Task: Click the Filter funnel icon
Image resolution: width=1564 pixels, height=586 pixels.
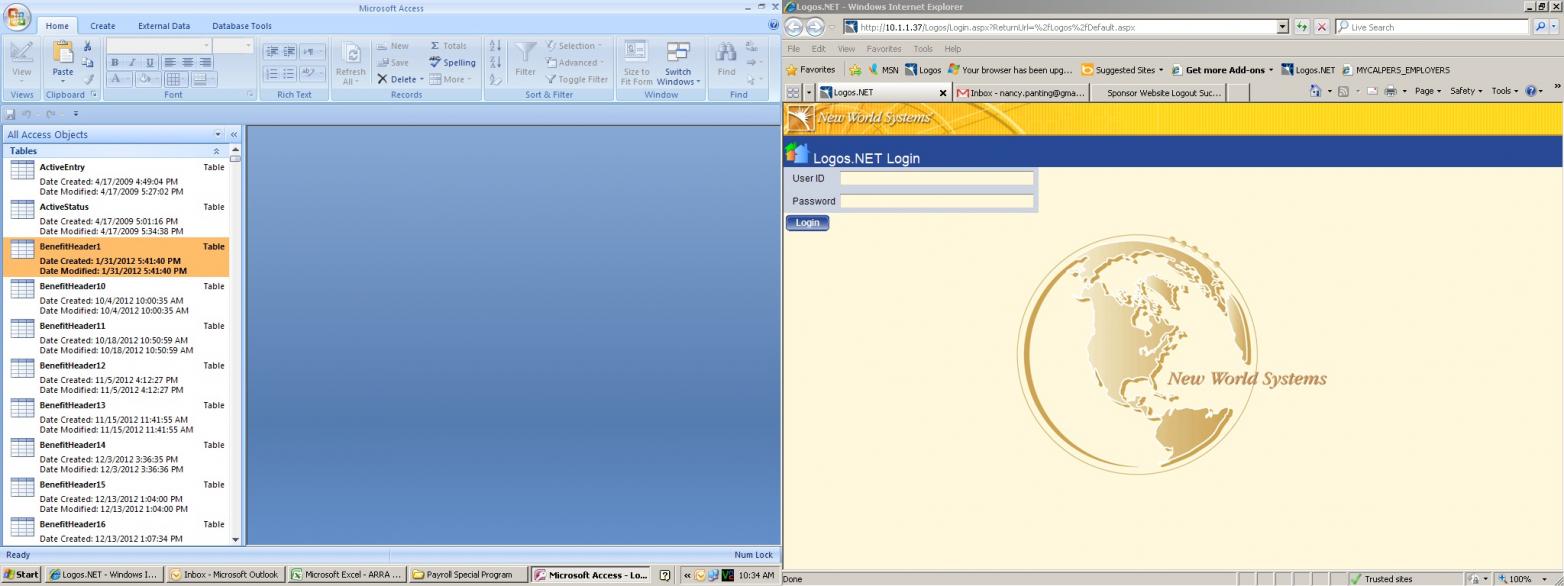Action: click(525, 53)
